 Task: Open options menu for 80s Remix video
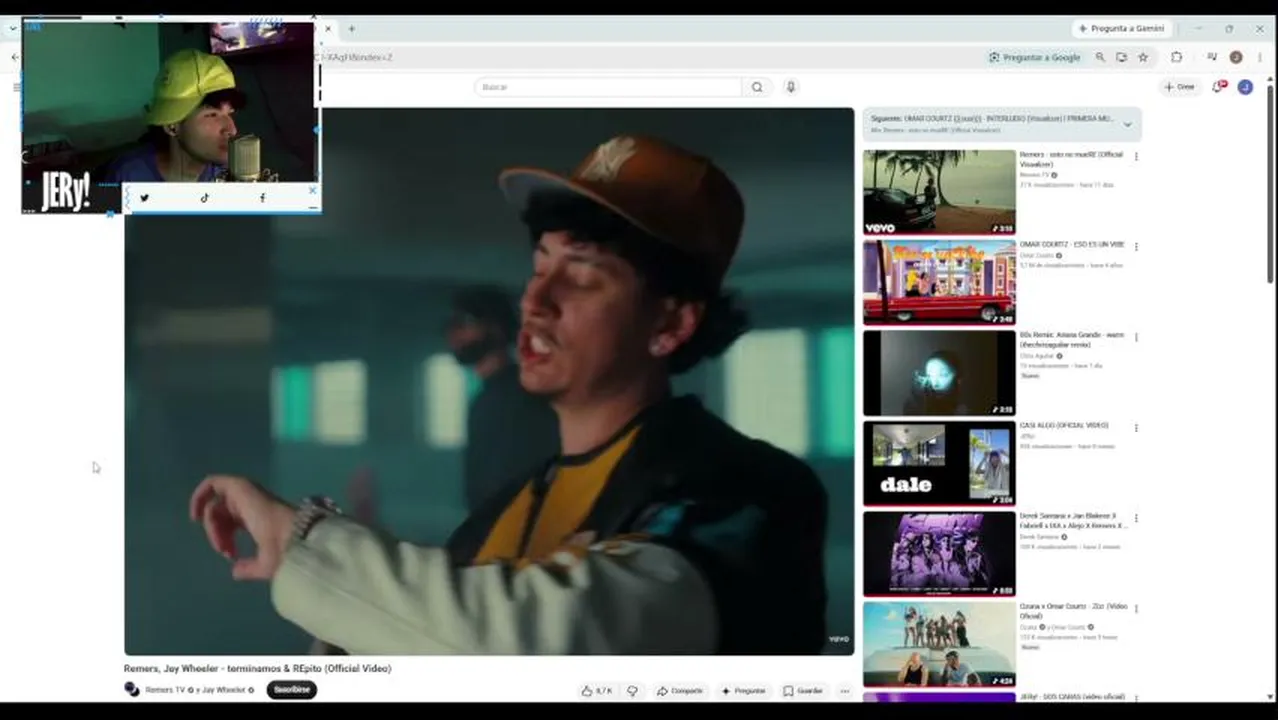point(1136,337)
